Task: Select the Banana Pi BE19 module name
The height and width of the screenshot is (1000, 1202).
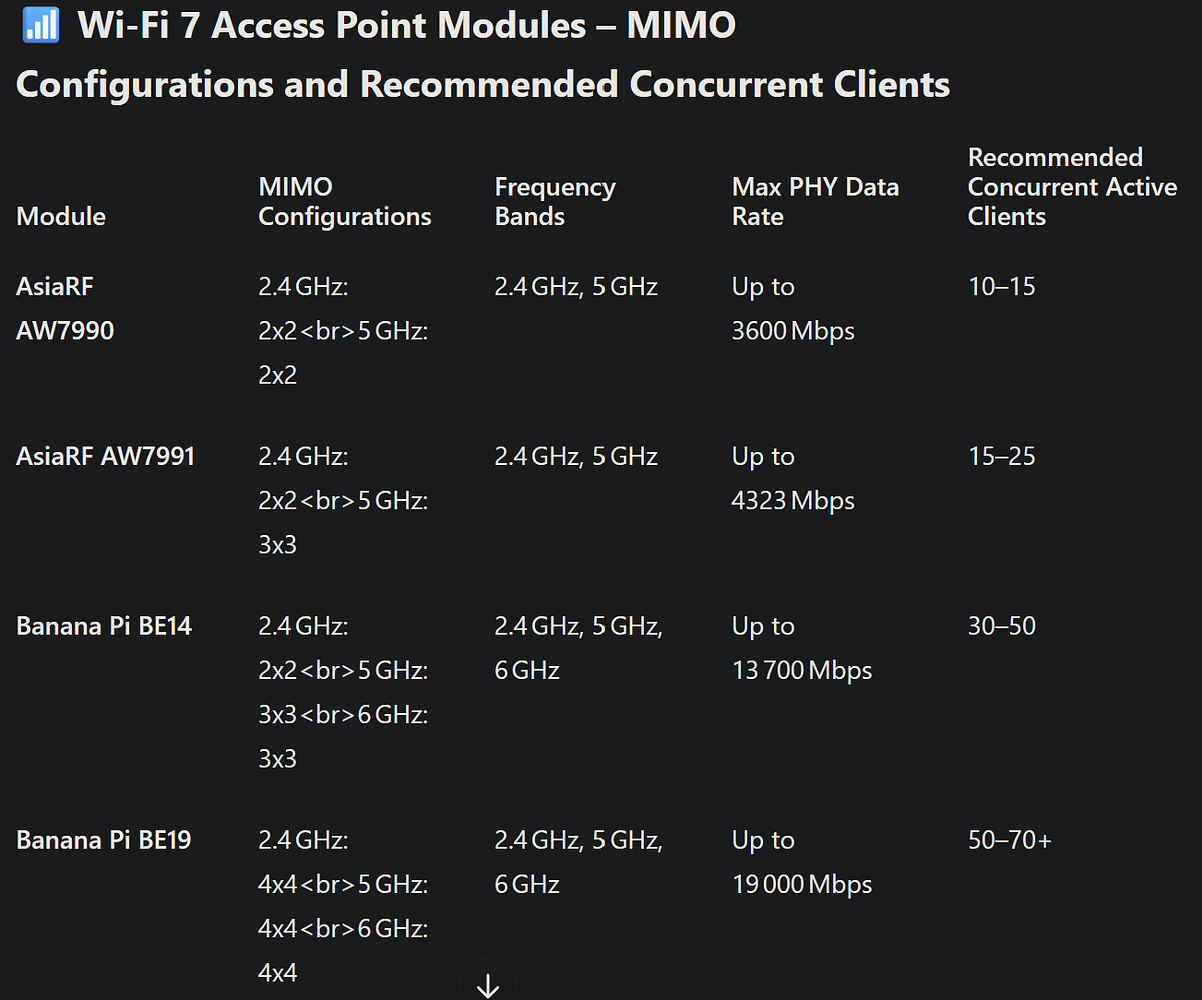Action: pyautogui.click(x=104, y=840)
